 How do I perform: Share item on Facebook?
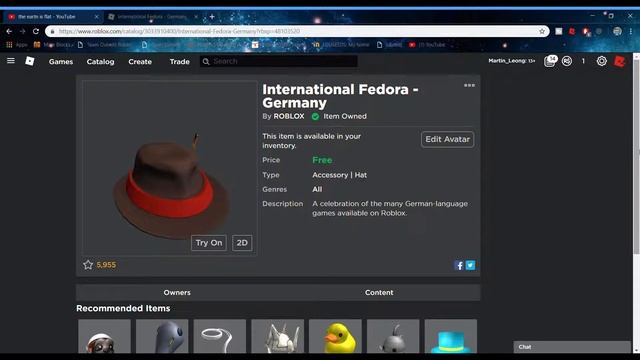[459, 265]
